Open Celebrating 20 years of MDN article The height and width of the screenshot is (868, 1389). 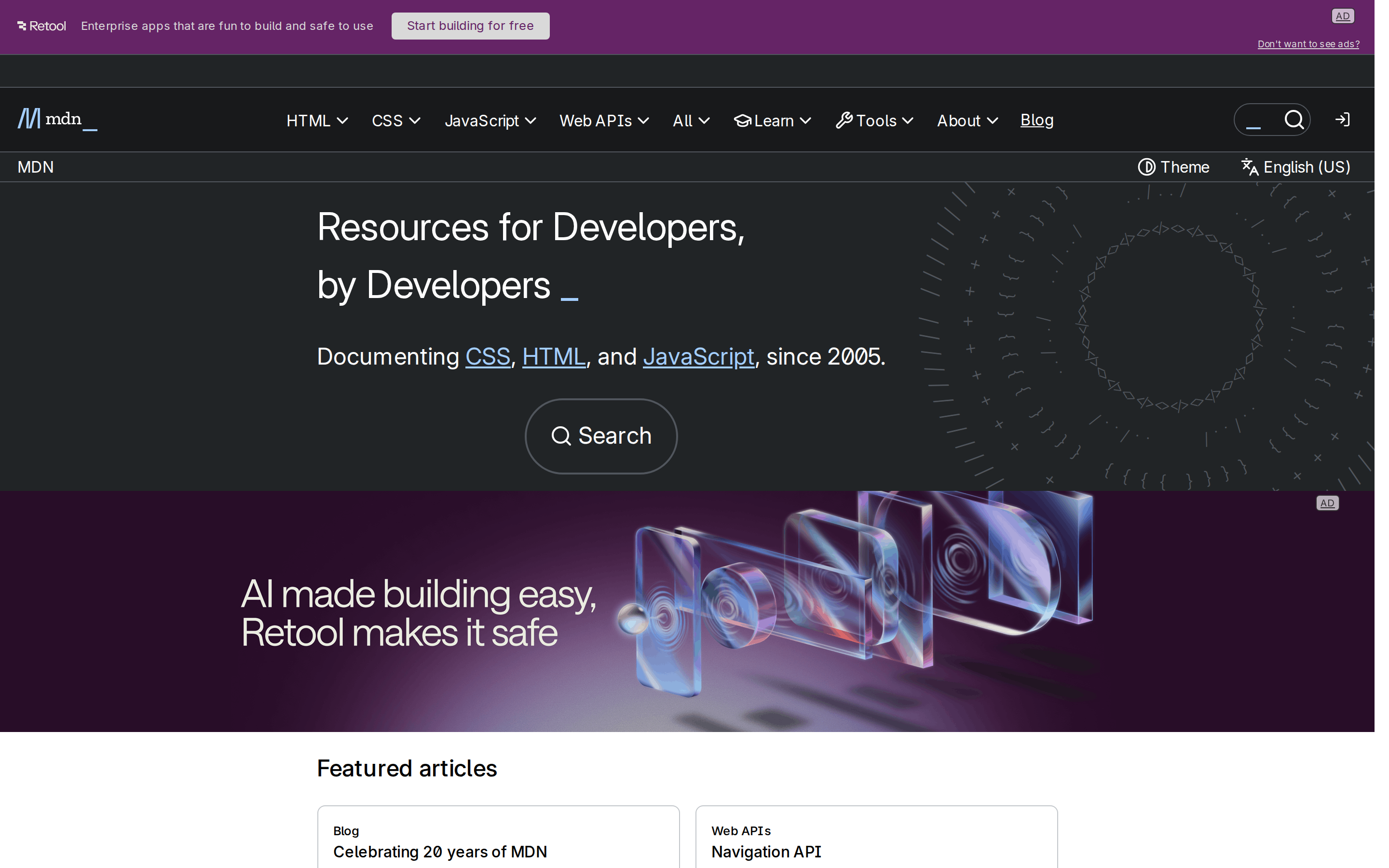coord(440,851)
